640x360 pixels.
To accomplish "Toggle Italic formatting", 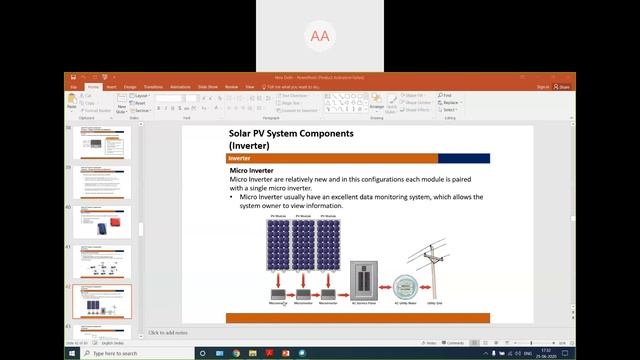I will pyautogui.click(x=166, y=108).
